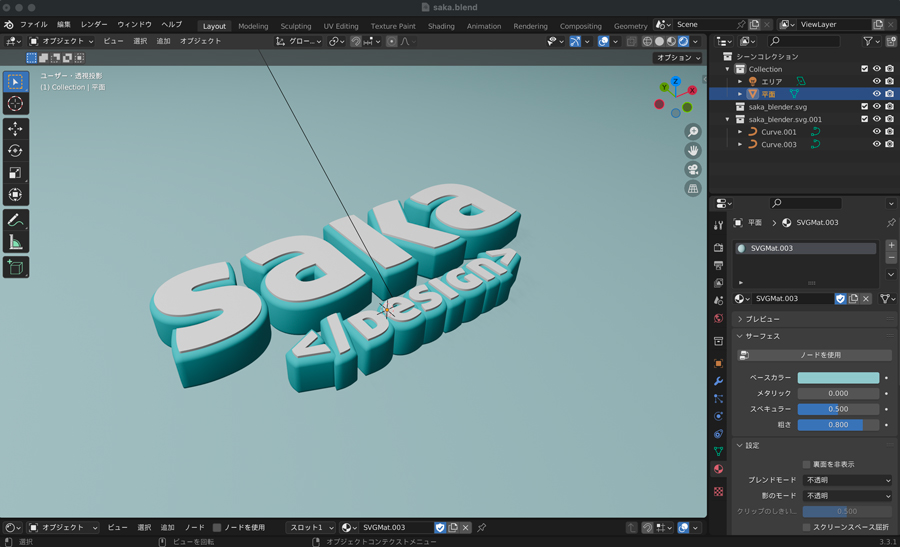Screen dimensions: 900x547
Task: Select the Rotate tool
Action: 15,151
